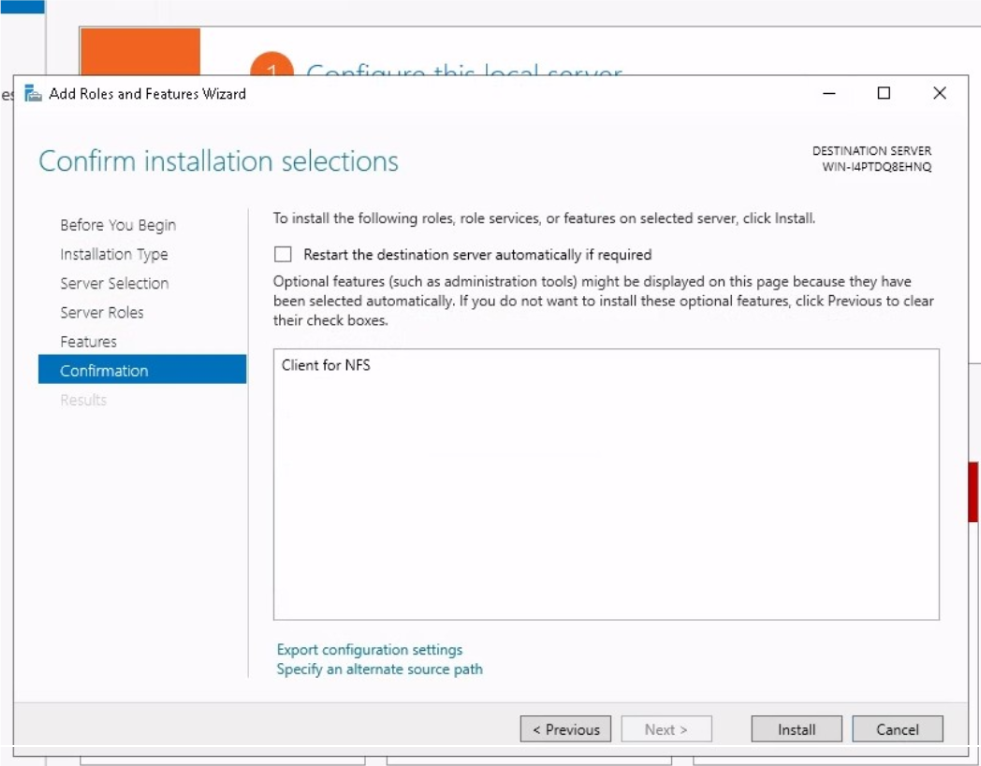The width and height of the screenshot is (981, 766).
Task: Cancel the wizard
Action: [897, 729]
